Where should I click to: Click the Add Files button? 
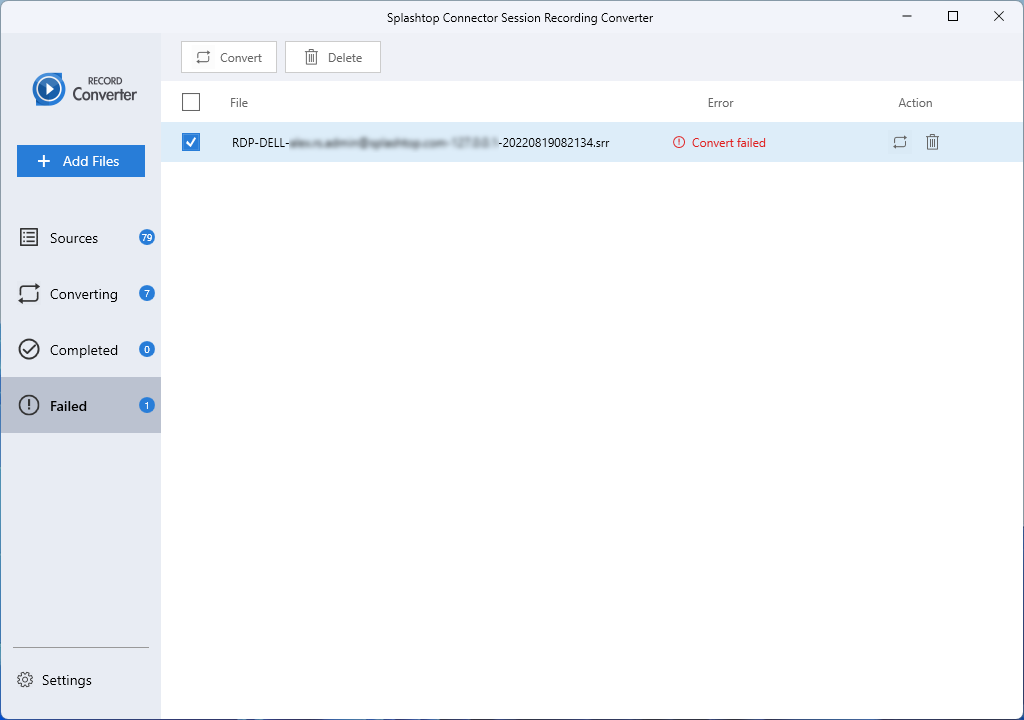(81, 161)
